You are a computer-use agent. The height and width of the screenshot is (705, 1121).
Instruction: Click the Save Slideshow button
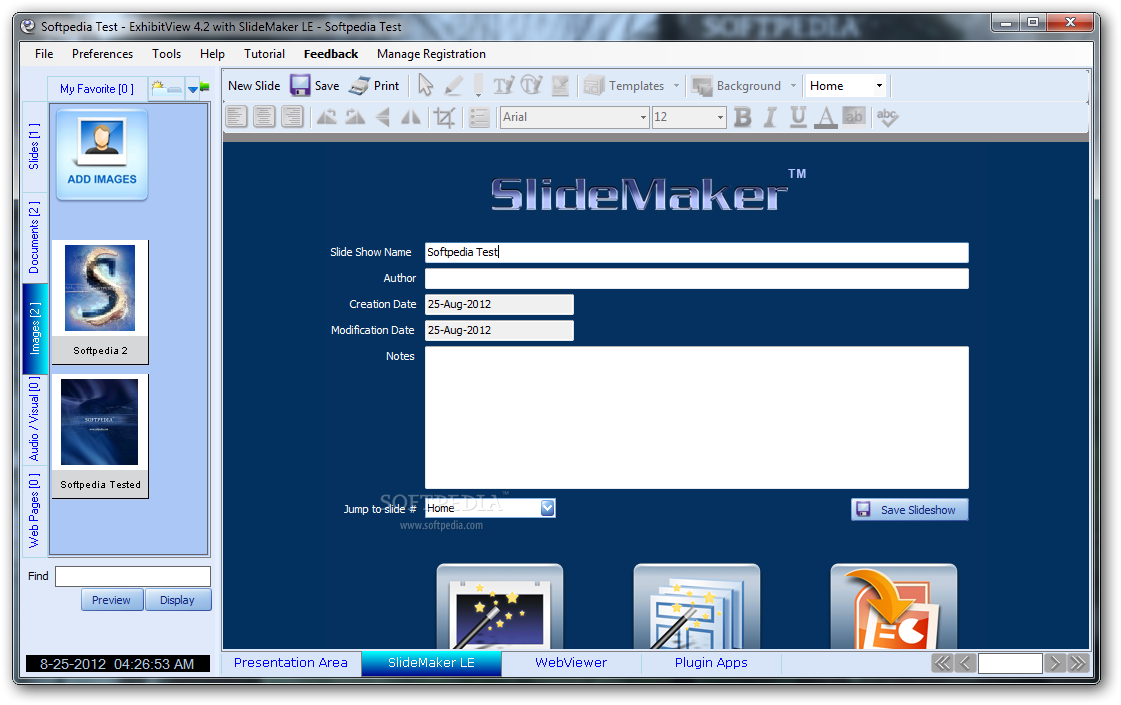click(x=909, y=510)
